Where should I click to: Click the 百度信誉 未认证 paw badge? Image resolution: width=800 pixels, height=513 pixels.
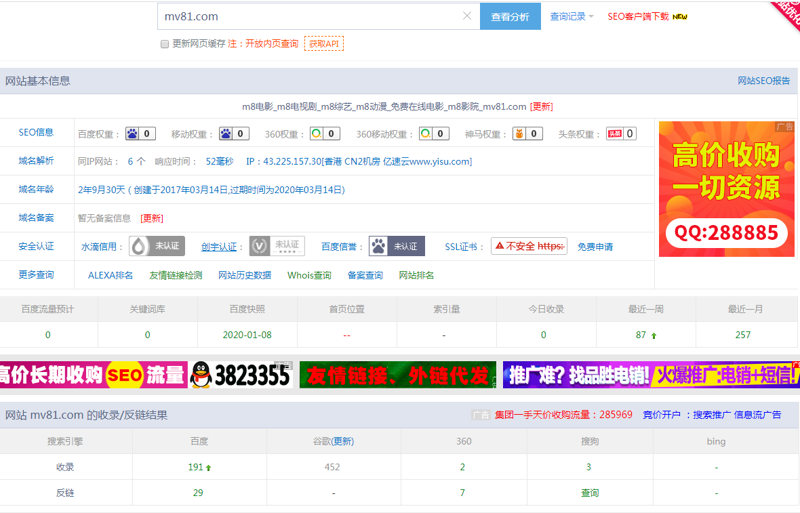pyautogui.click(x=397, y=246)
